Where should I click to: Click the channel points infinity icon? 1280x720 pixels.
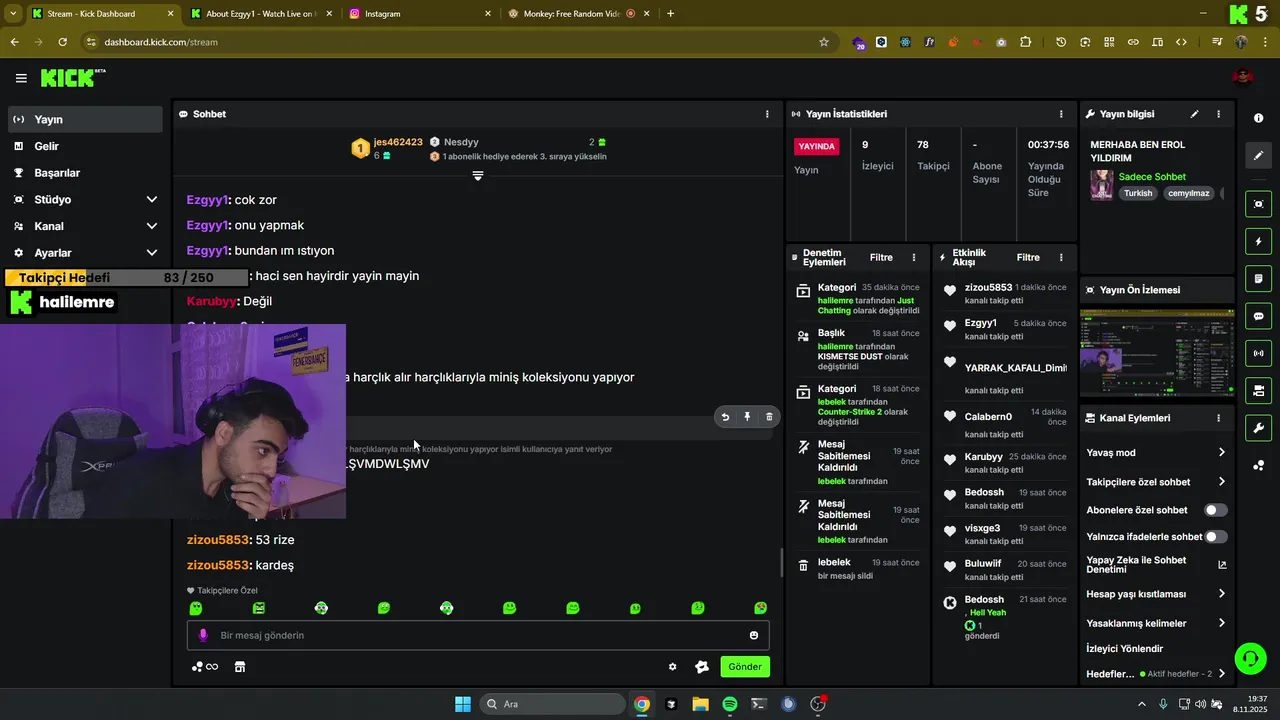pos(205,667)
